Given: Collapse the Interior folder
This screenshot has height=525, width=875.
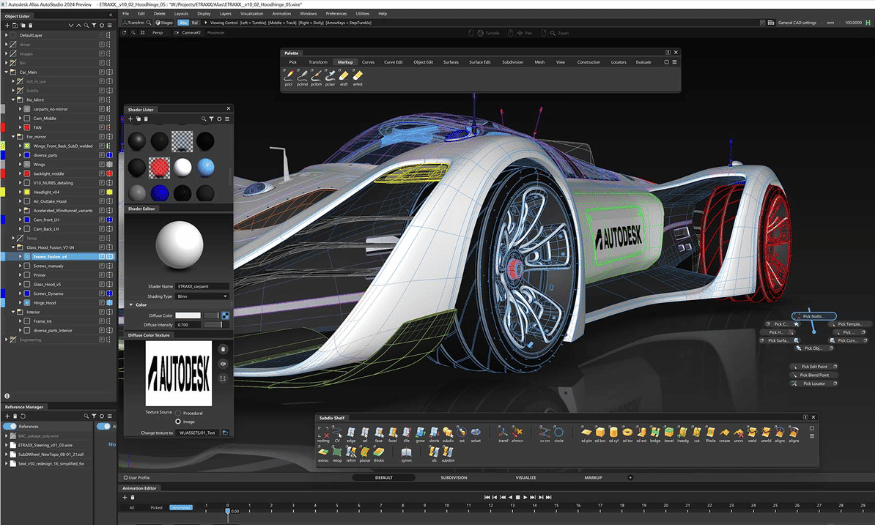Looking at the screenshot, I should [13, 312].
